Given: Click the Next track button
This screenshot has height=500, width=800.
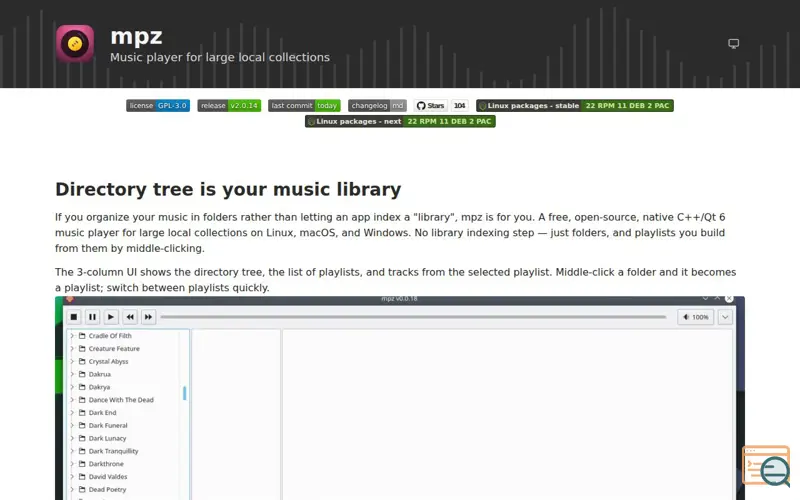Looking at the screenshot, I should [148, 317].
